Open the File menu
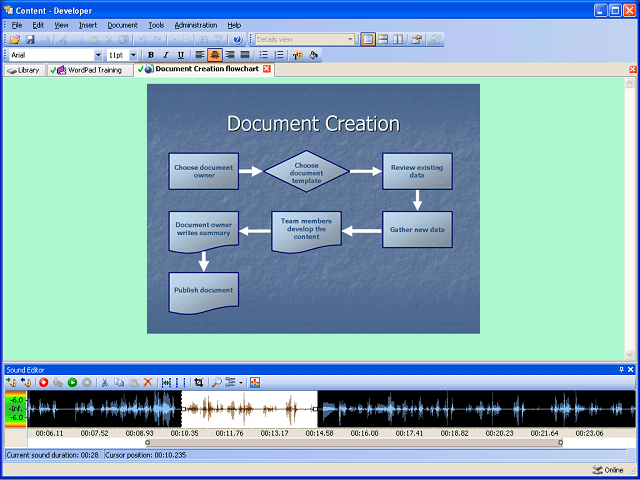The height and width of the screenshot is (480, 640). (x=17, y=25)
